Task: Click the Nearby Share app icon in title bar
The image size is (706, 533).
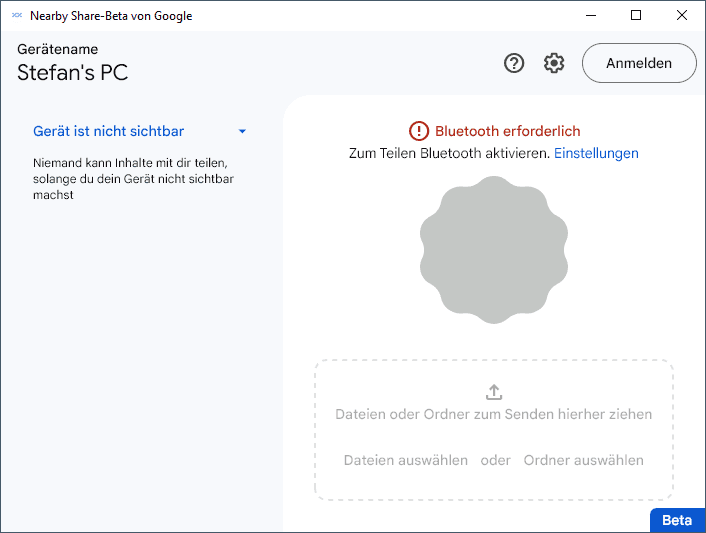Action: pos(16,16)
